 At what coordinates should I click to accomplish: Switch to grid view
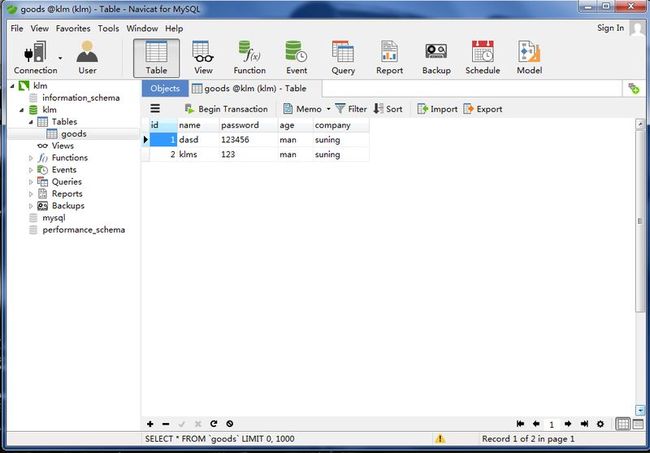click(623, 424)
